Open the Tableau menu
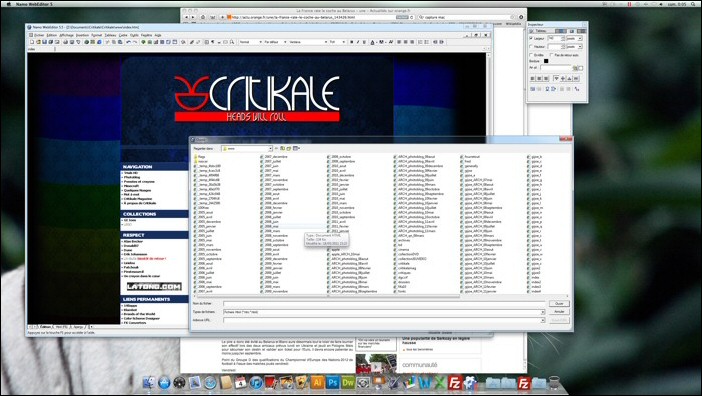Screen dimensions: 702x396 point(110,35)
